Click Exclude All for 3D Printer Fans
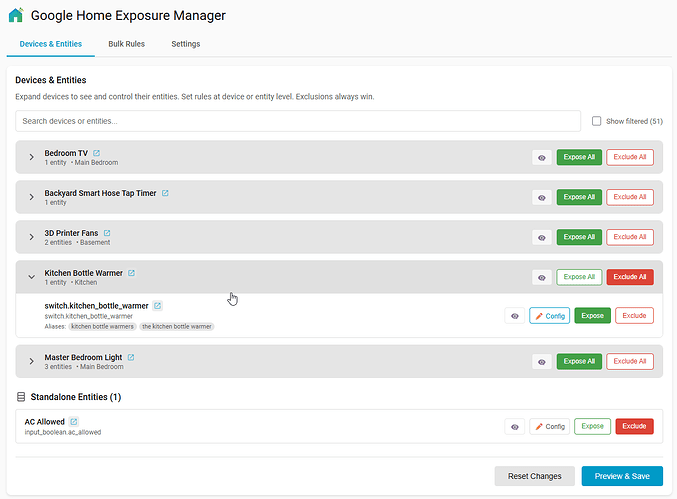Screen dimensions: 677x499 click(x=629, y=237)
